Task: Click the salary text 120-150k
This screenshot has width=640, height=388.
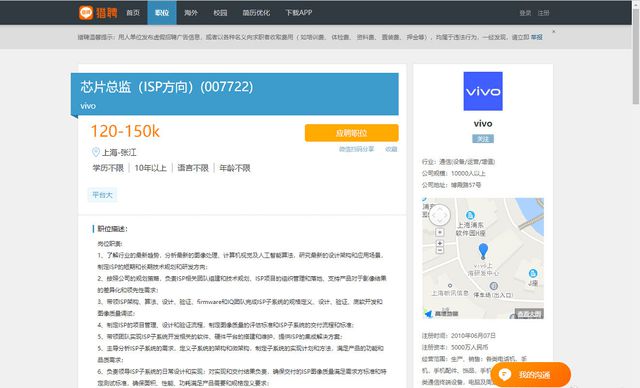Action: pos(125,131)
